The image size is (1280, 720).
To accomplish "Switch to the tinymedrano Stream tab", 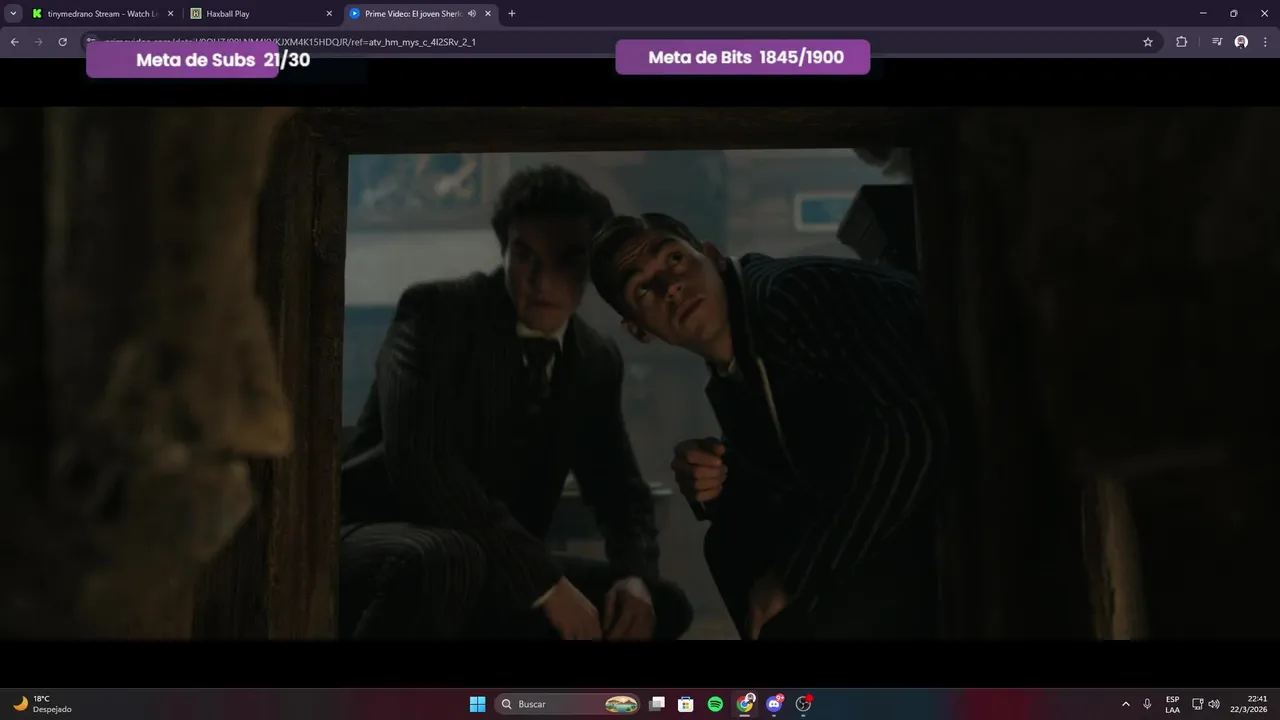I will (103, 14).
